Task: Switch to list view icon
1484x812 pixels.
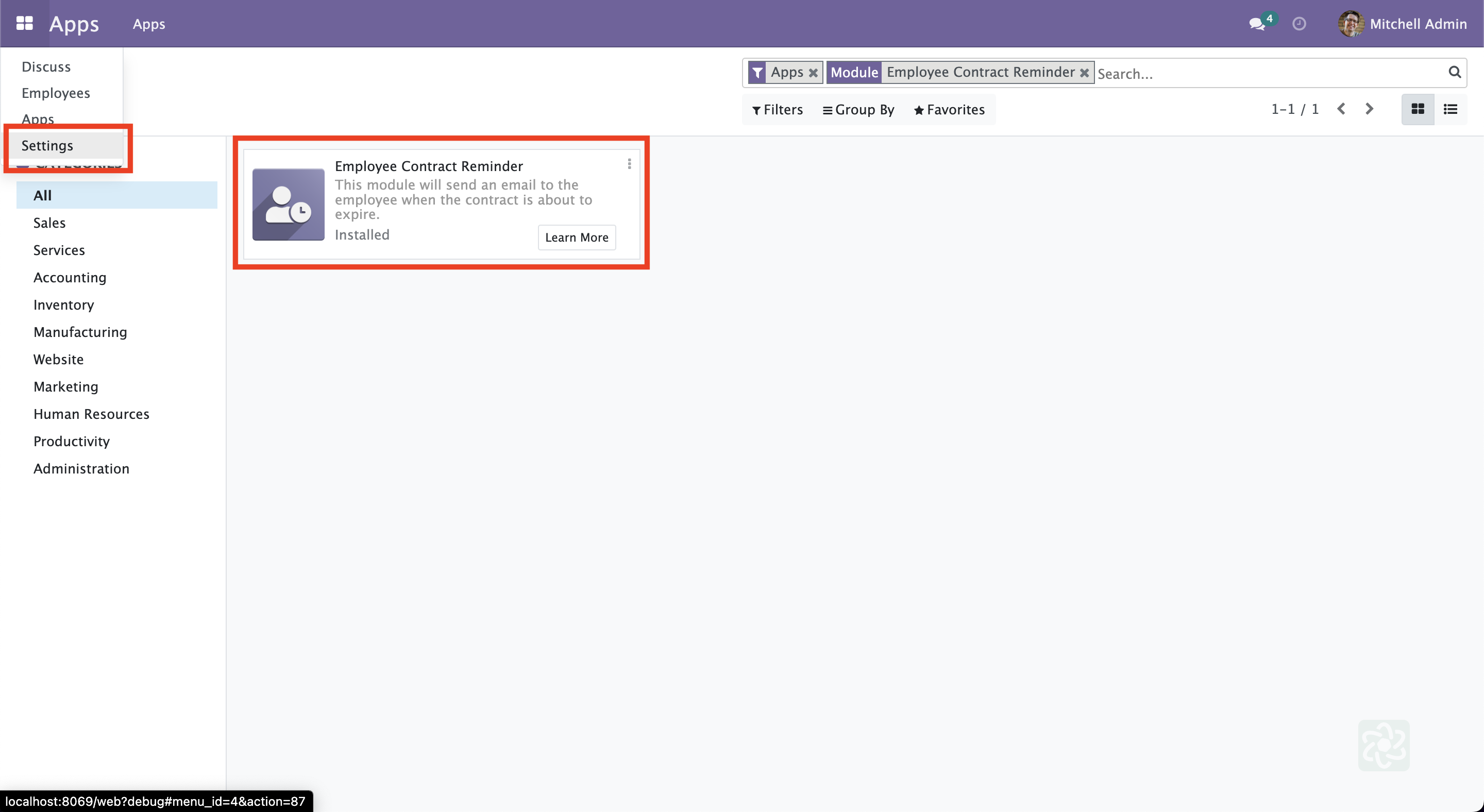Action: pyautogui.click(x=1450, y=109)
